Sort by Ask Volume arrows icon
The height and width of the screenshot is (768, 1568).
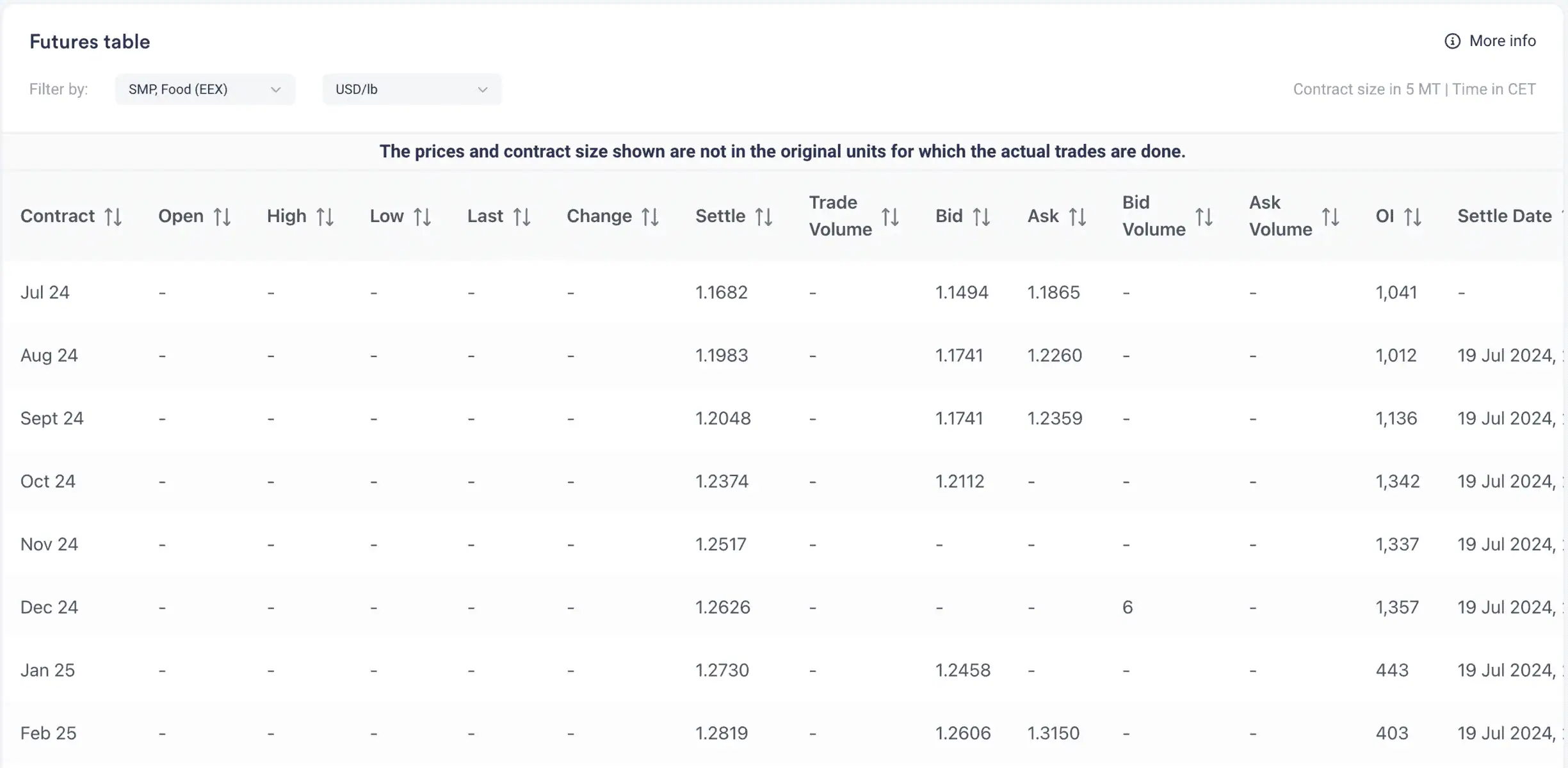(x=1330, y=217)
